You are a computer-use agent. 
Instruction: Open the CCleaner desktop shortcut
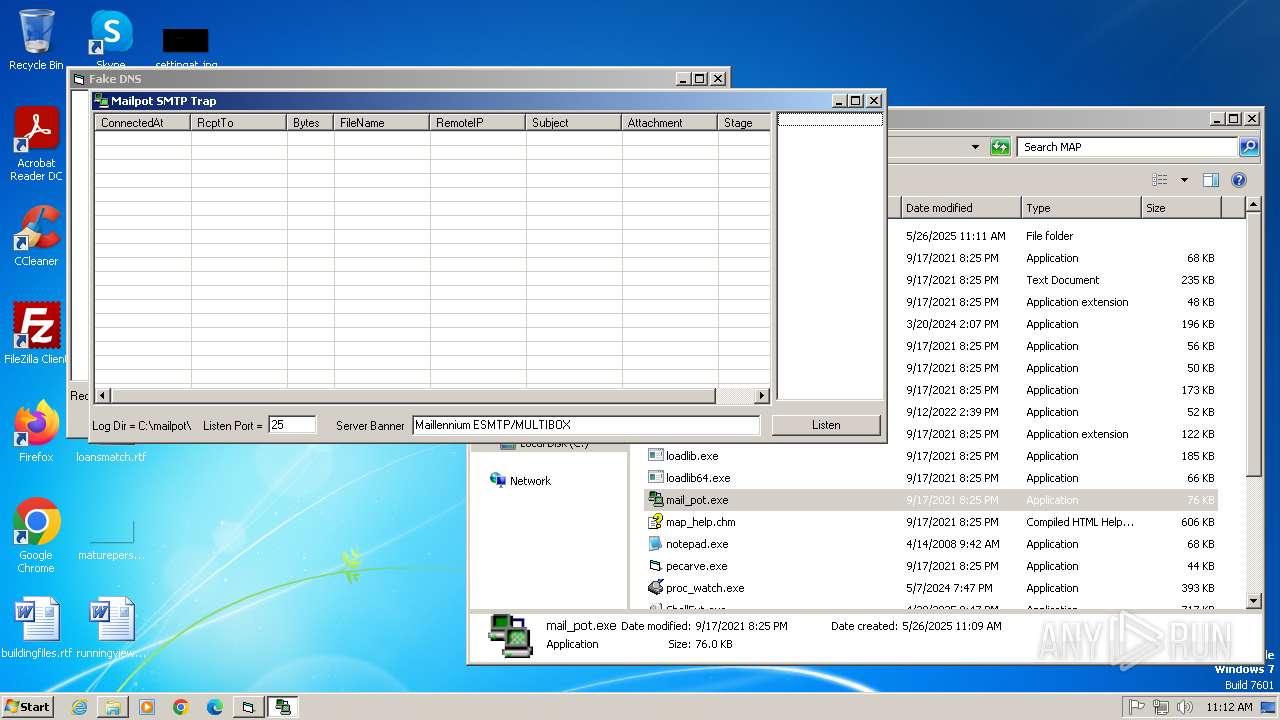click(36, 236)
